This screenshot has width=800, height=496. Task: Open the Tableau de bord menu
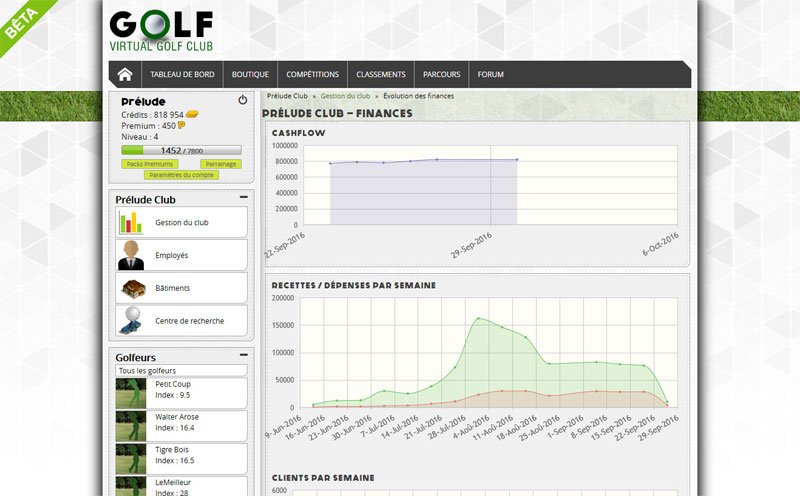[182, 75]
